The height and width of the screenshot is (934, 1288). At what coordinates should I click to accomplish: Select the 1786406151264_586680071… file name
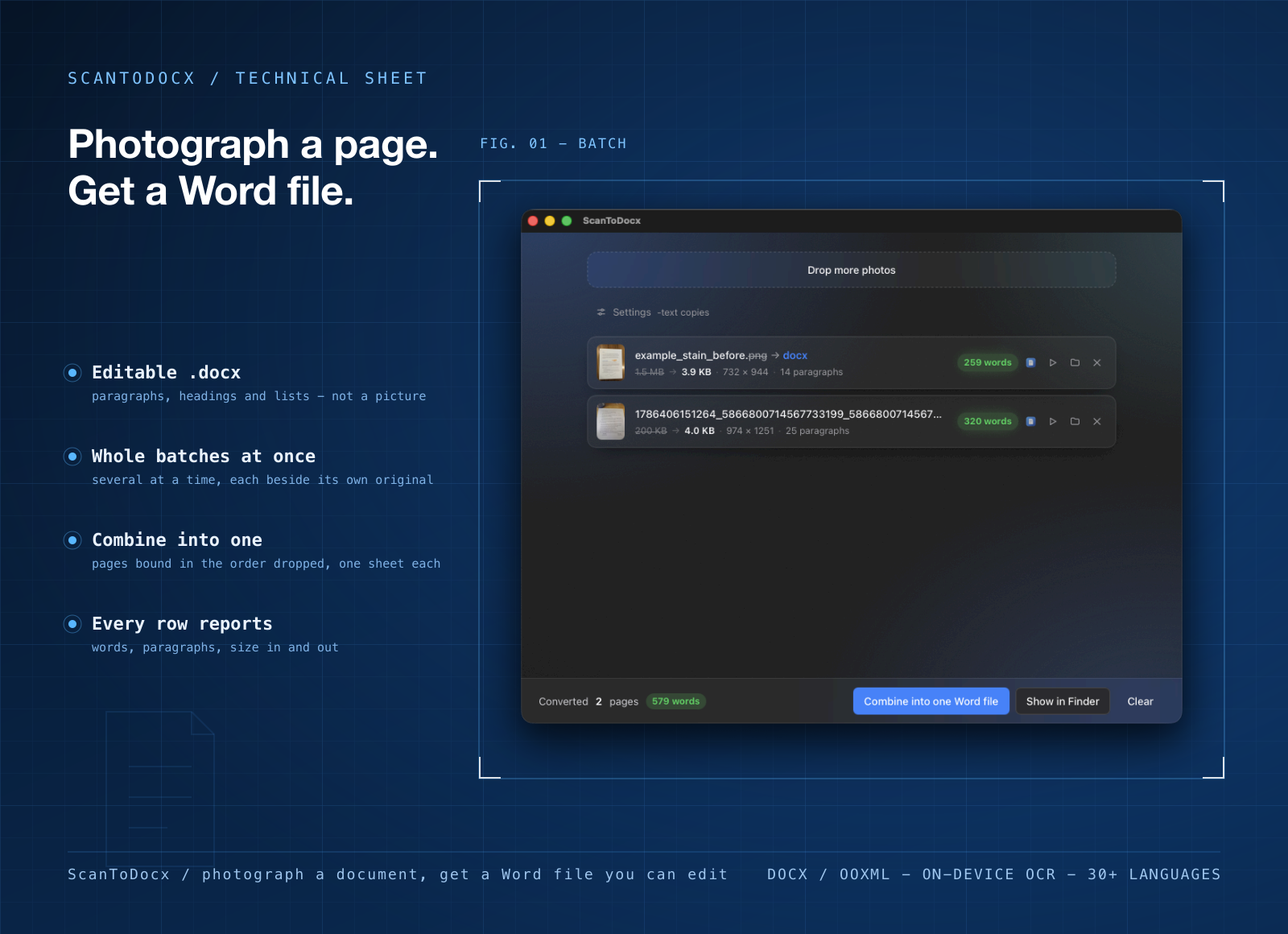[788, 414]
